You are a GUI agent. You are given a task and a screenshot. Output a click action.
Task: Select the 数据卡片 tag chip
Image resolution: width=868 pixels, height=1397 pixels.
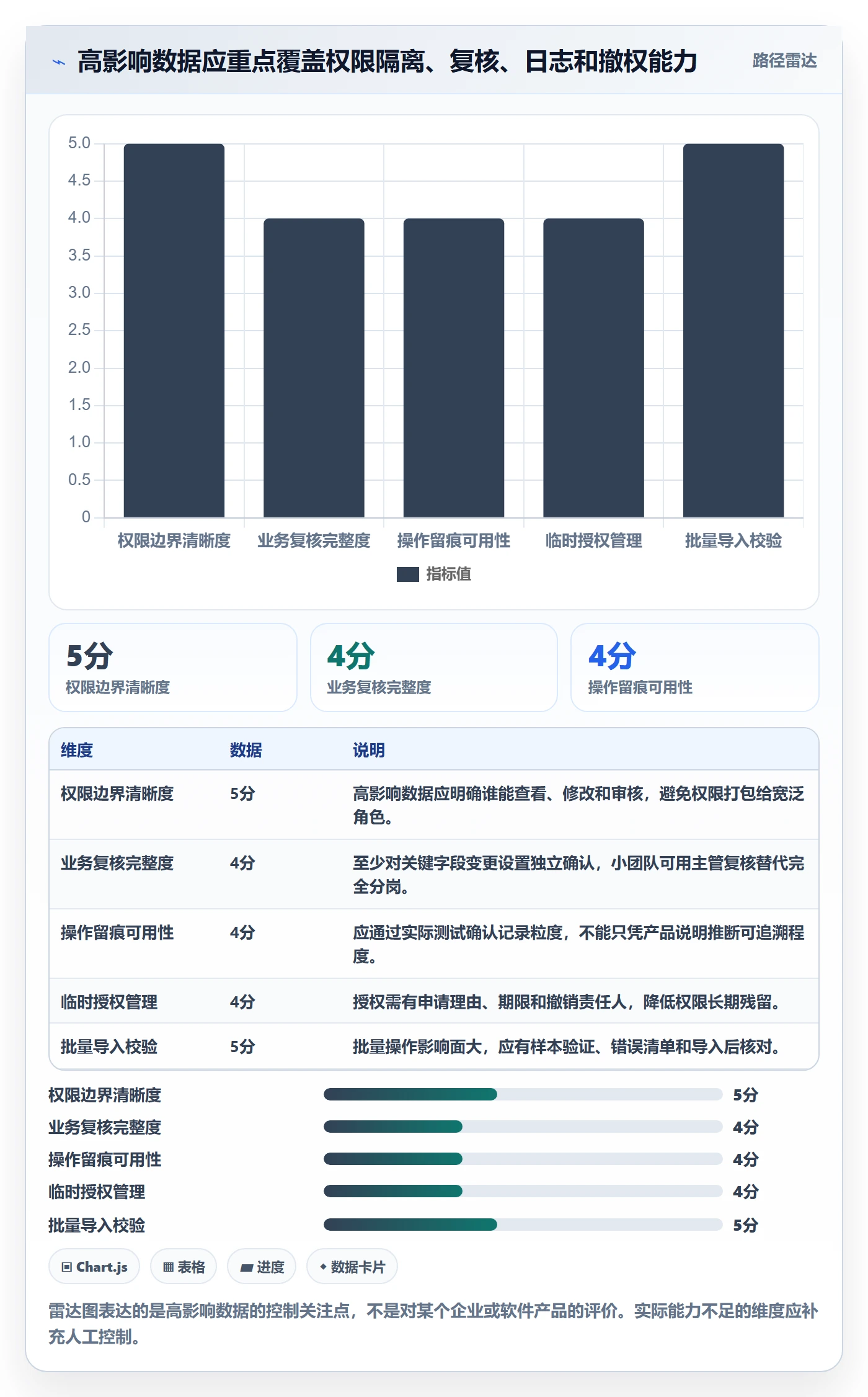pos(352,1267)
